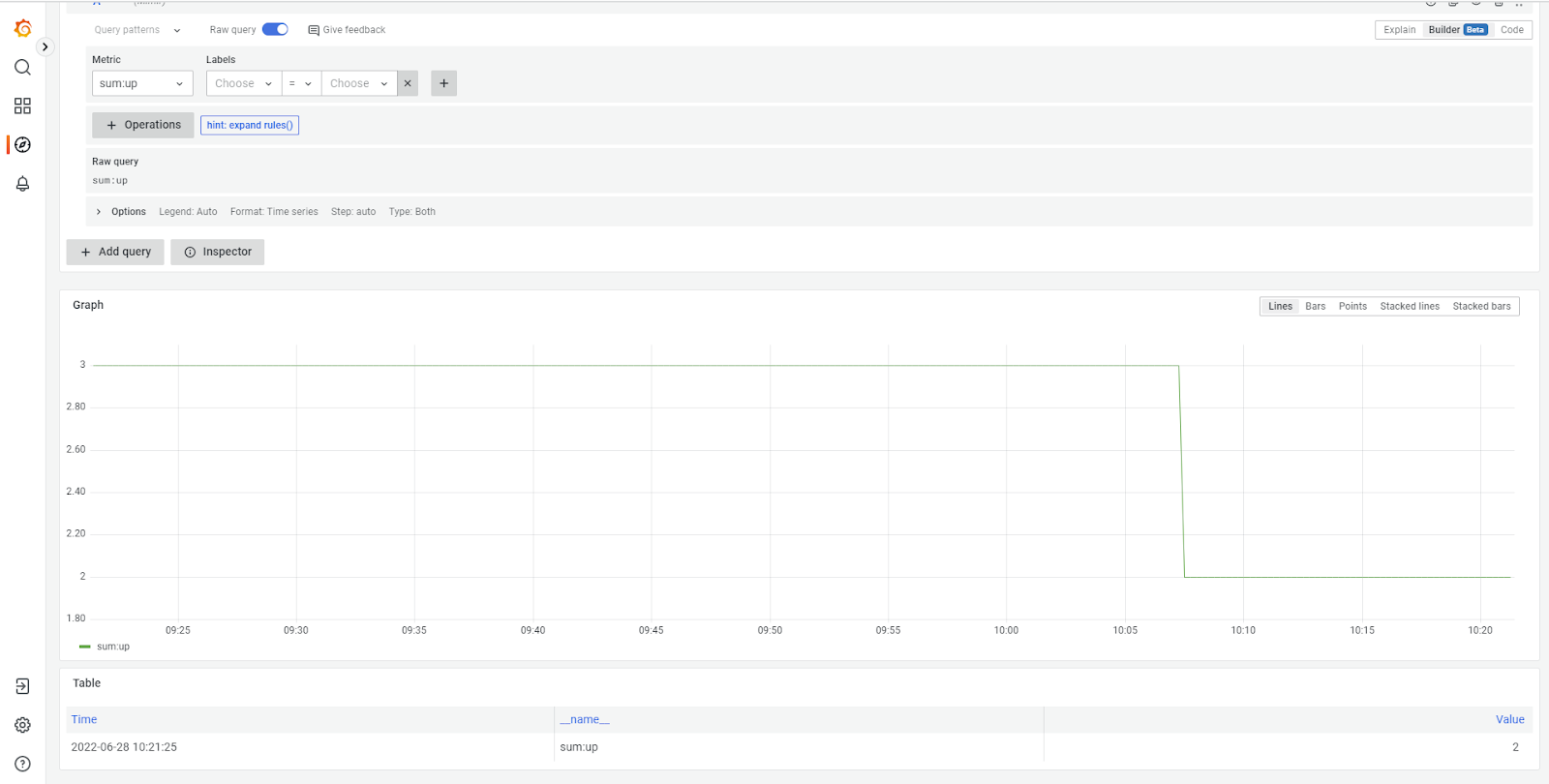
Task: Remove the label filter with X
Action: click(408, 83)
